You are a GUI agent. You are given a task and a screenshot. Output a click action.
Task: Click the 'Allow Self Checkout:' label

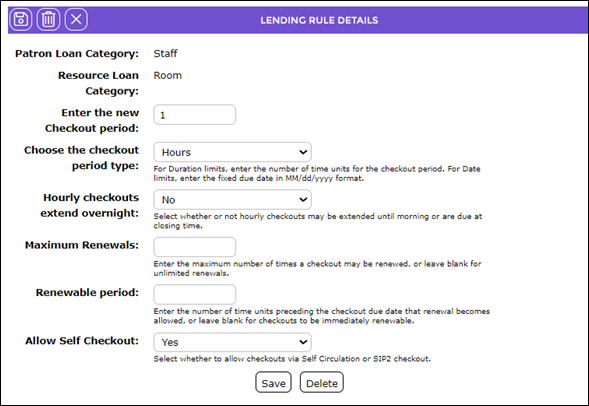(x=82, y=341)
